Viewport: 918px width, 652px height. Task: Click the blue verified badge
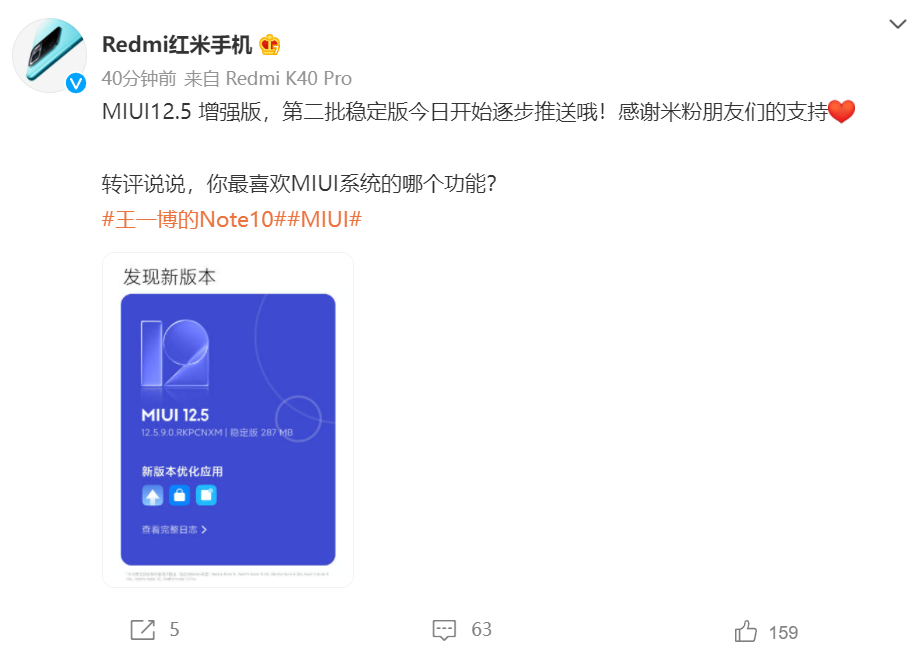pos(76,83)
